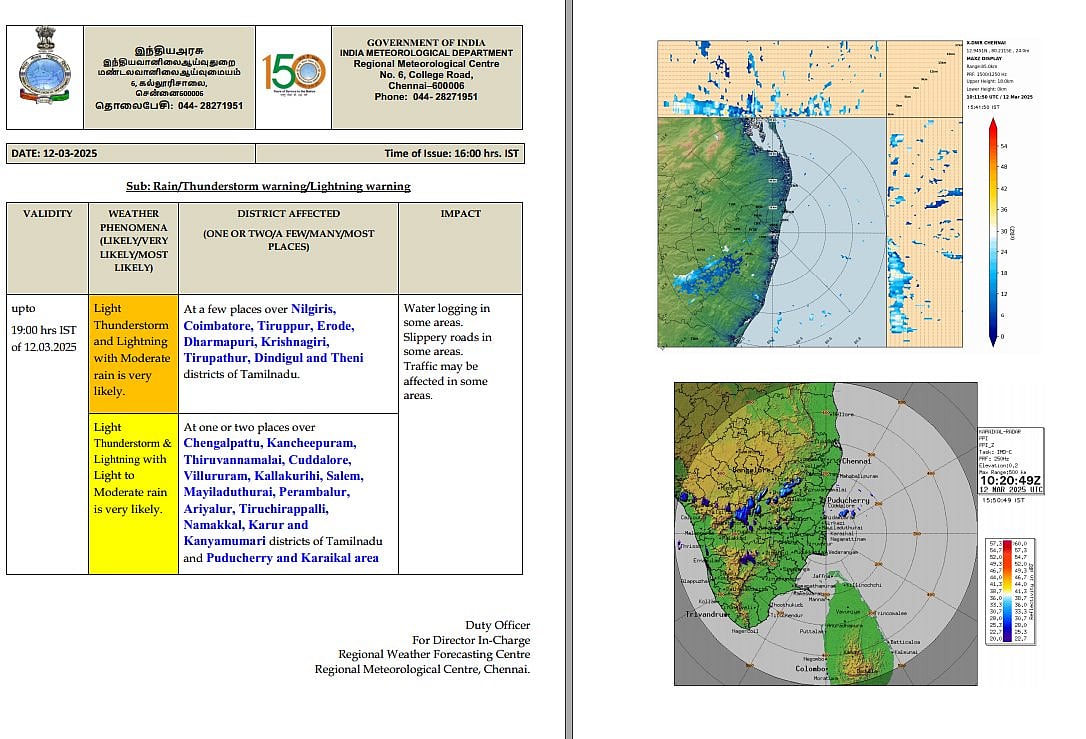Click 'Puducherry and Karaikal area' text
Screen dimensions: 1086x739
[x=292, y=558]
